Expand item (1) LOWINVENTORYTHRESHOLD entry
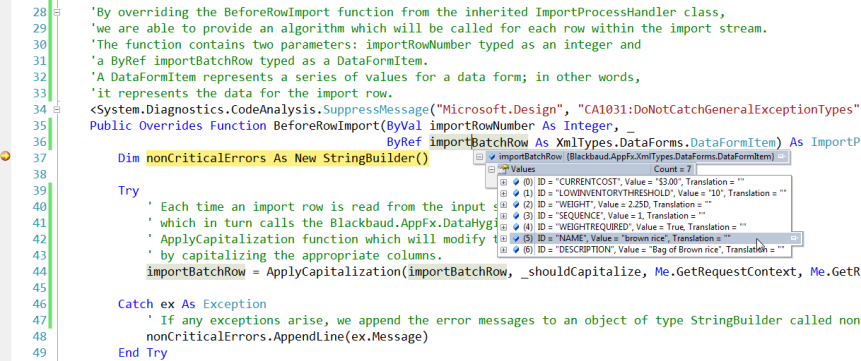The width and height of the screenshot is (861, 361). pyautogui.click(x=504, y=193)
